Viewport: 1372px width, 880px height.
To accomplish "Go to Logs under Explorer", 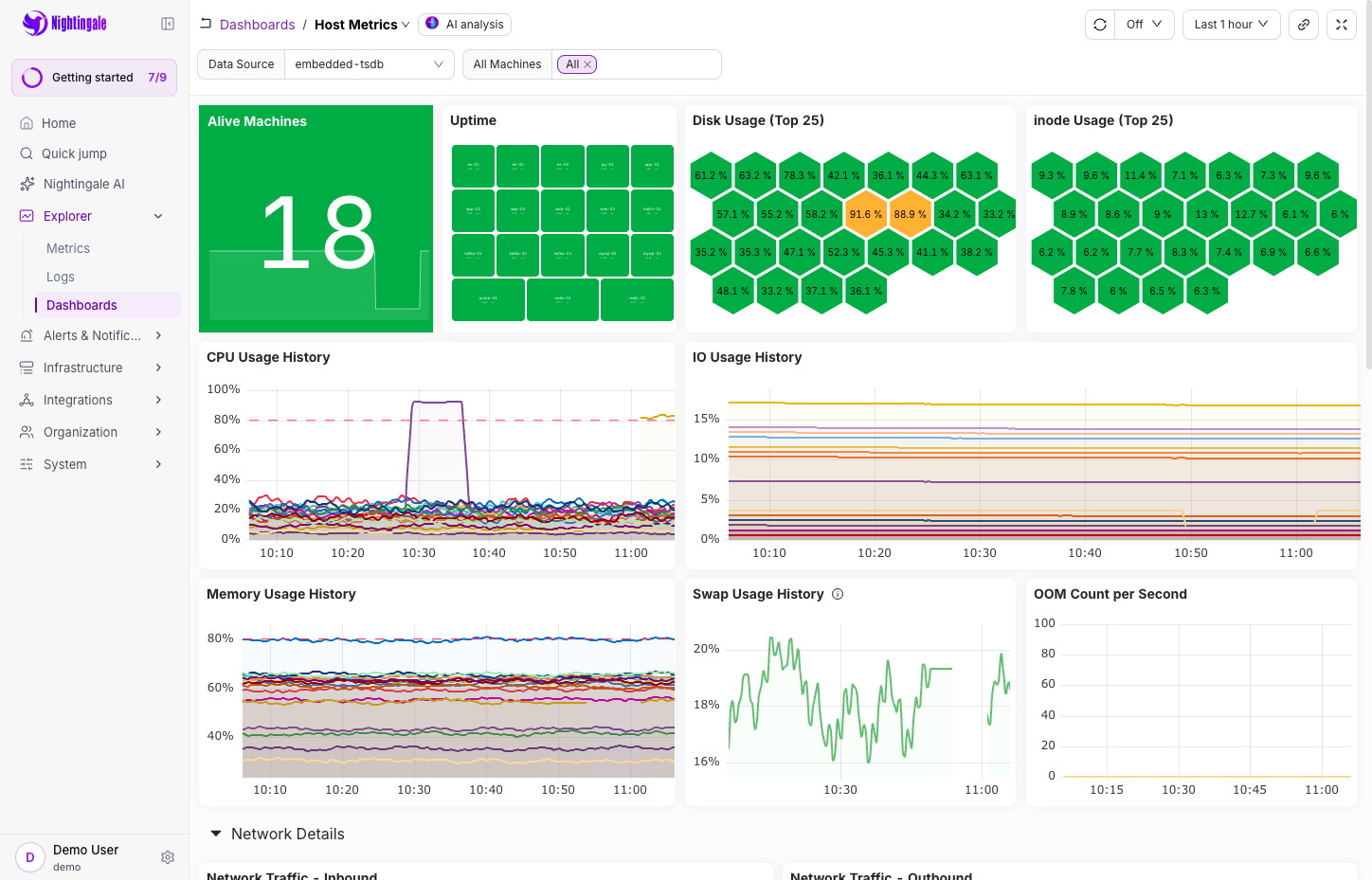I will [61, 277].
